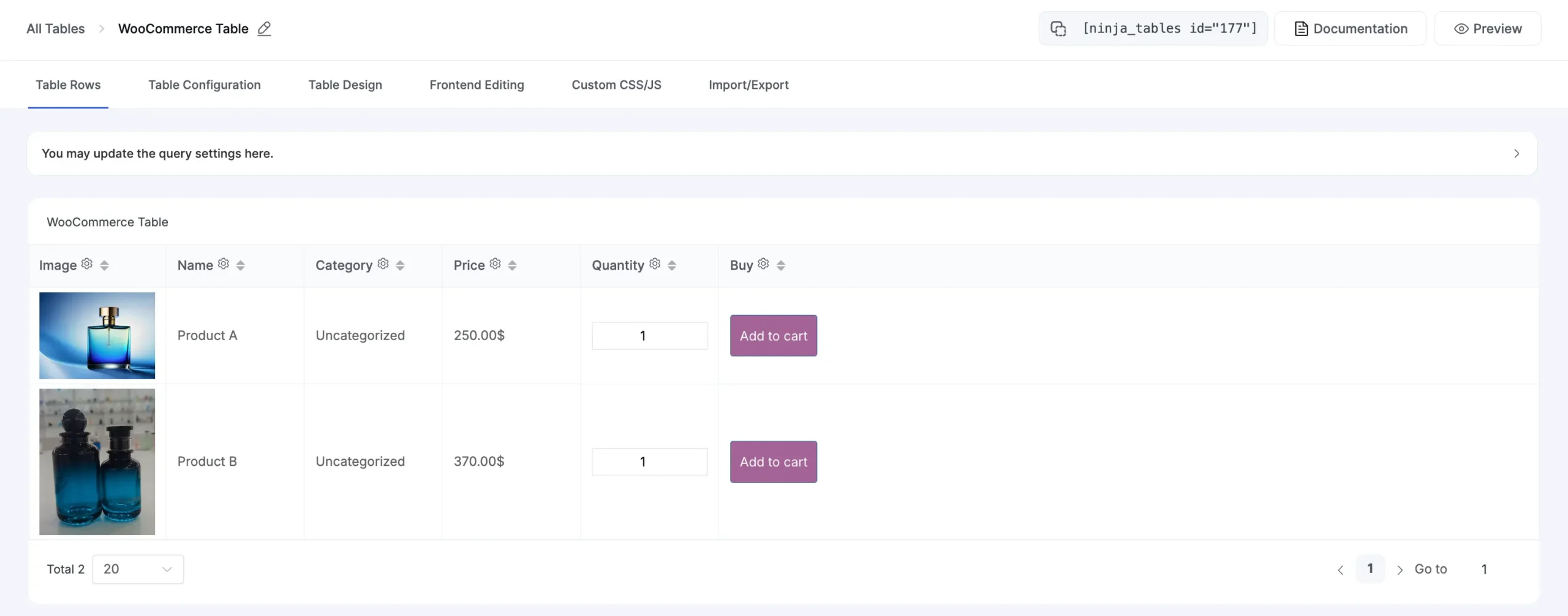Sort by Name column arrows
The height and width of the screenshot is (616, 1568).
(x=240, y=265)
